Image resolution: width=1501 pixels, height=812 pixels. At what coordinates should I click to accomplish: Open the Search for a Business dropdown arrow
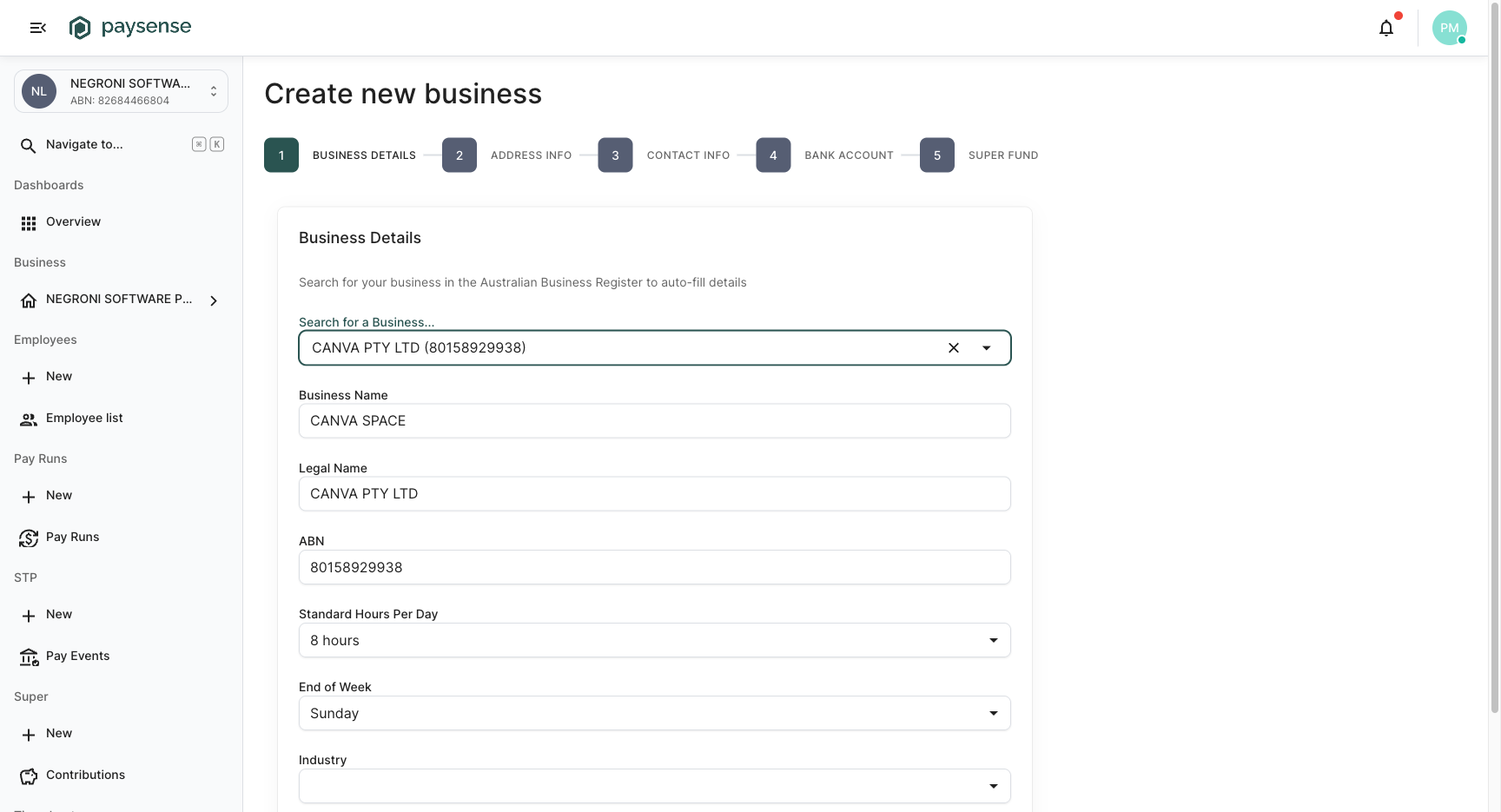(987, 348)
